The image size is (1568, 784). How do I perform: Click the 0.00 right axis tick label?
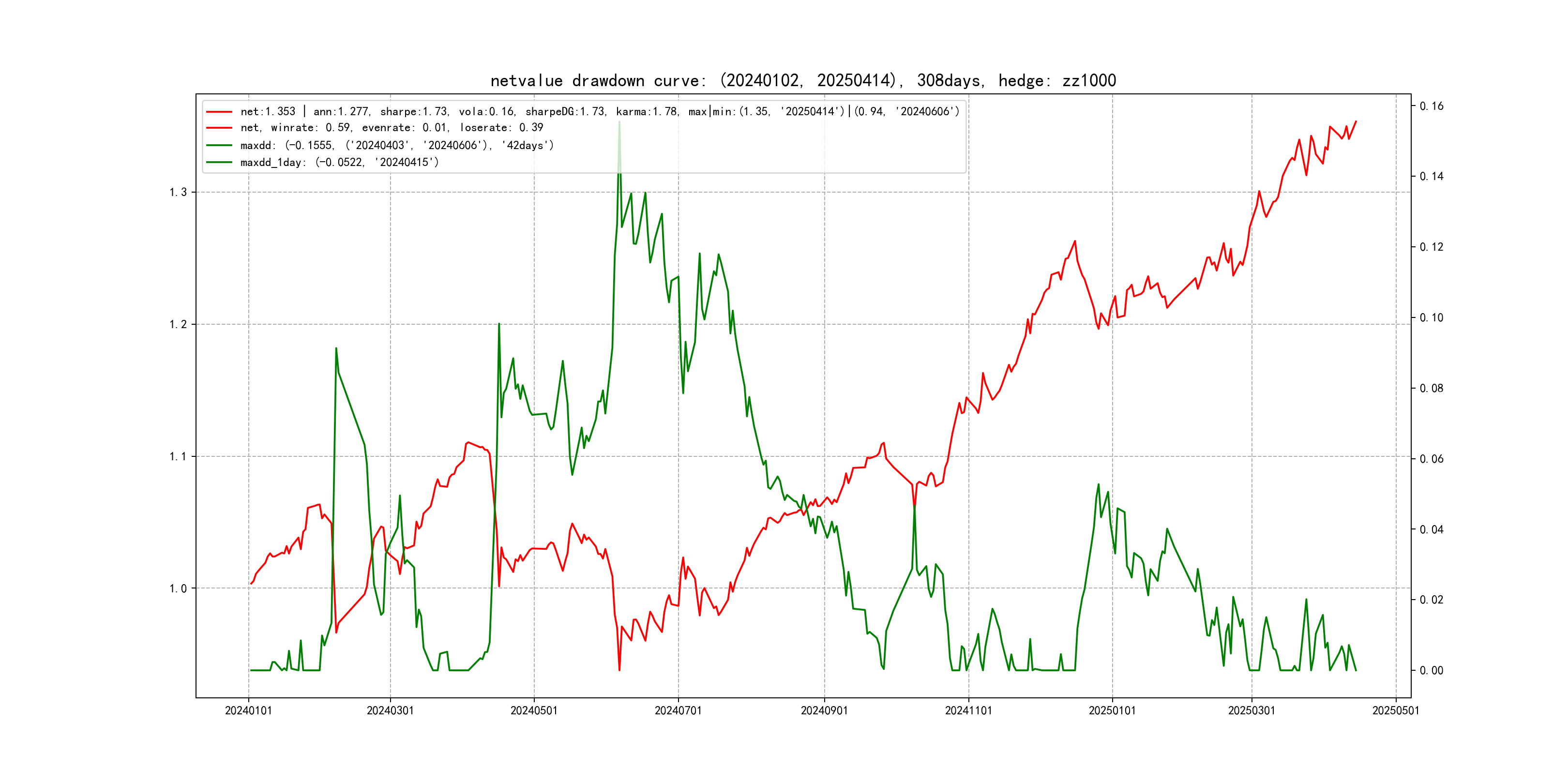[x=1431, y=671]
